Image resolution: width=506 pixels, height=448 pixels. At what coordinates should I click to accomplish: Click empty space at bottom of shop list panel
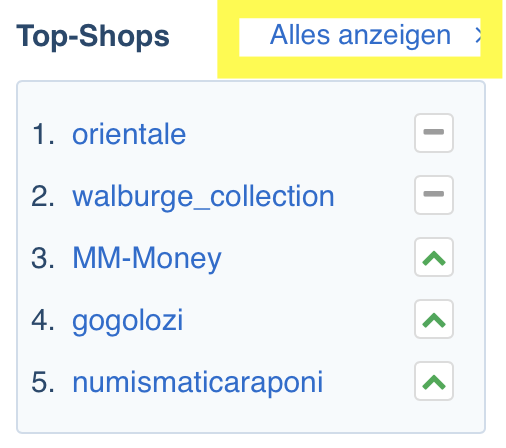coord(251,417)
